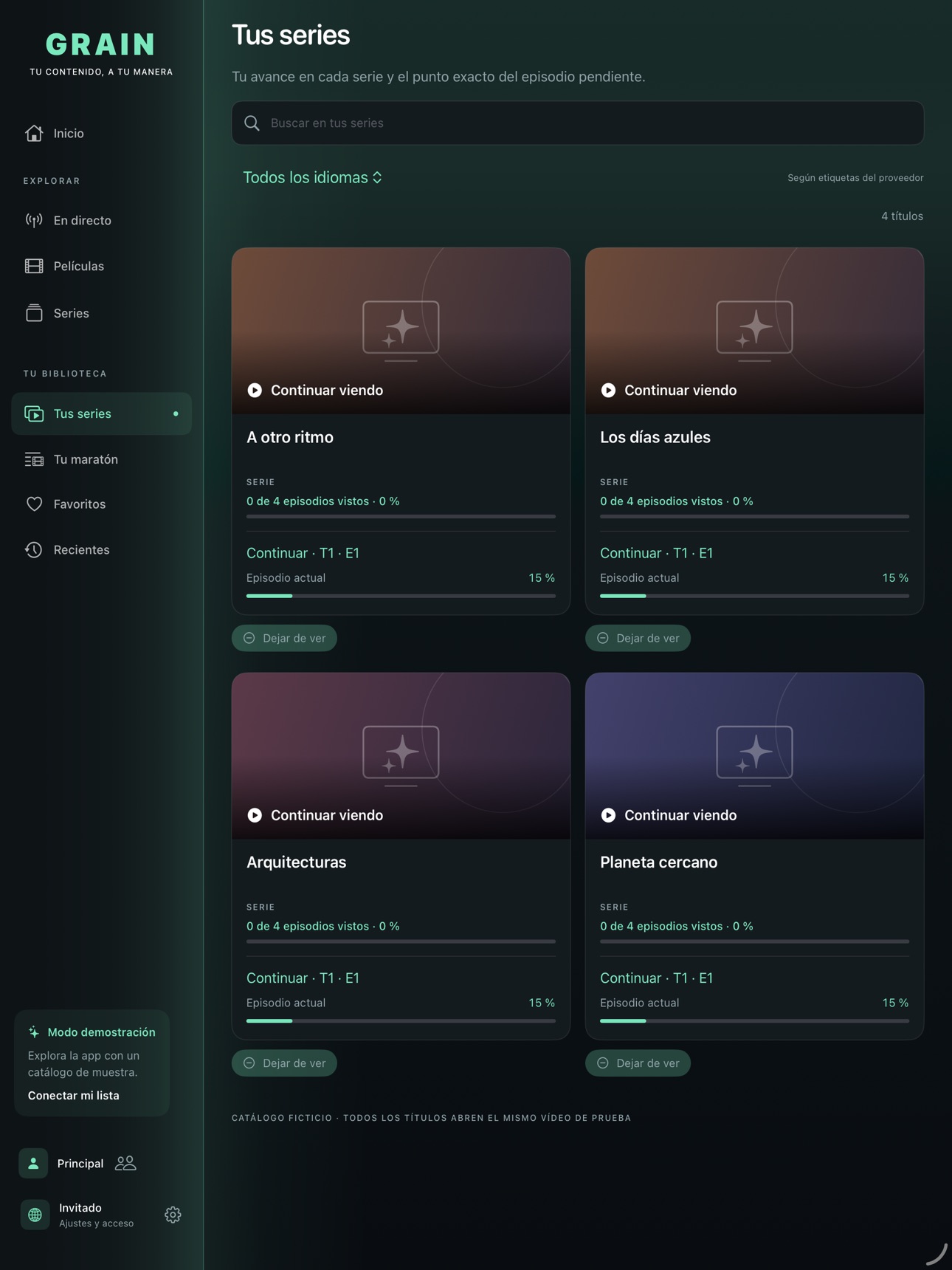The image size is (952, 1270).
Task: Click the Buscar en tus series search field
Action: coord(578,123)
